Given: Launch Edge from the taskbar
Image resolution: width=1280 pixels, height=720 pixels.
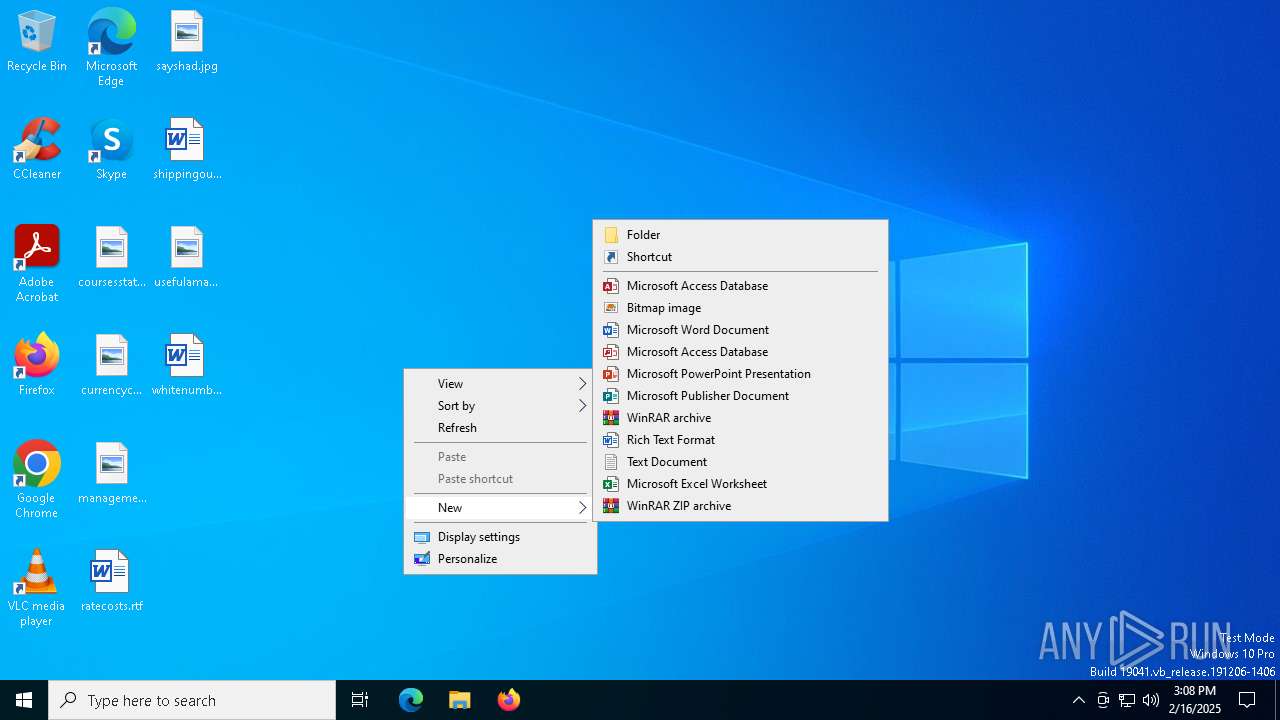Looking at the screenshot, I should (411, 700).
